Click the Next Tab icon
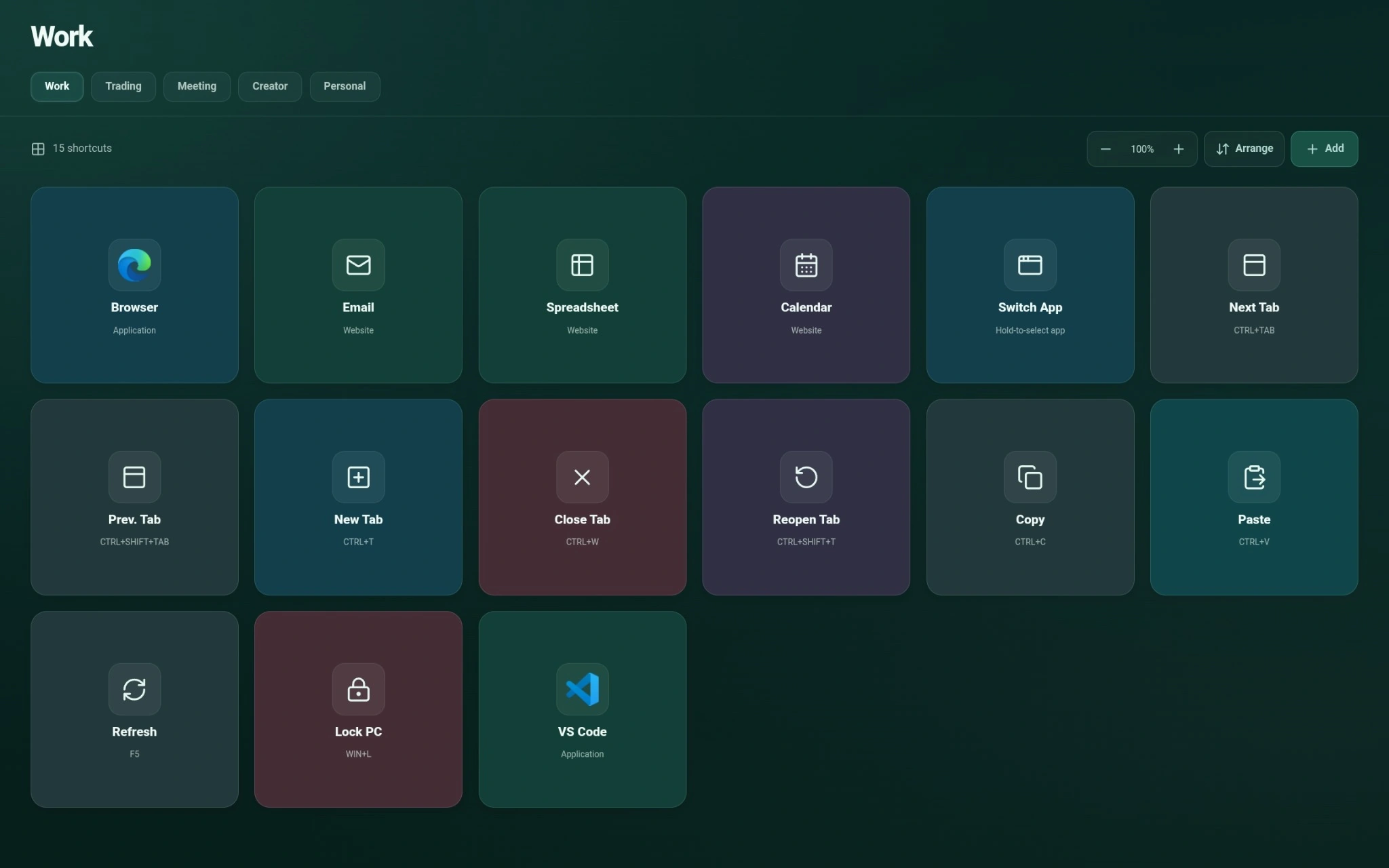This screenshot has height=868, width=1389. 1254,264
